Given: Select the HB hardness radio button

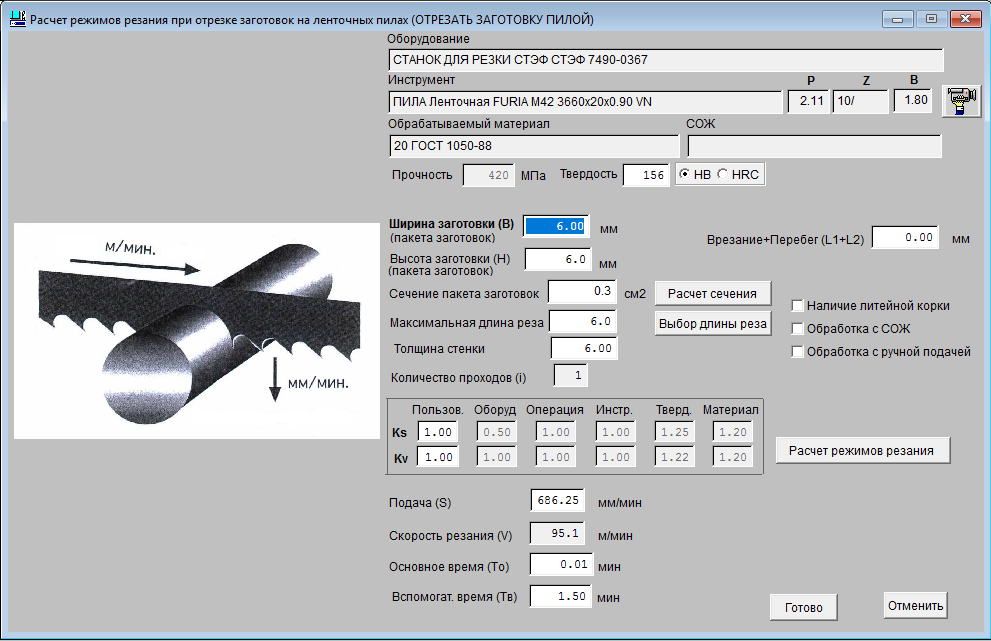Looking at the screenshot, I should 685,175.
